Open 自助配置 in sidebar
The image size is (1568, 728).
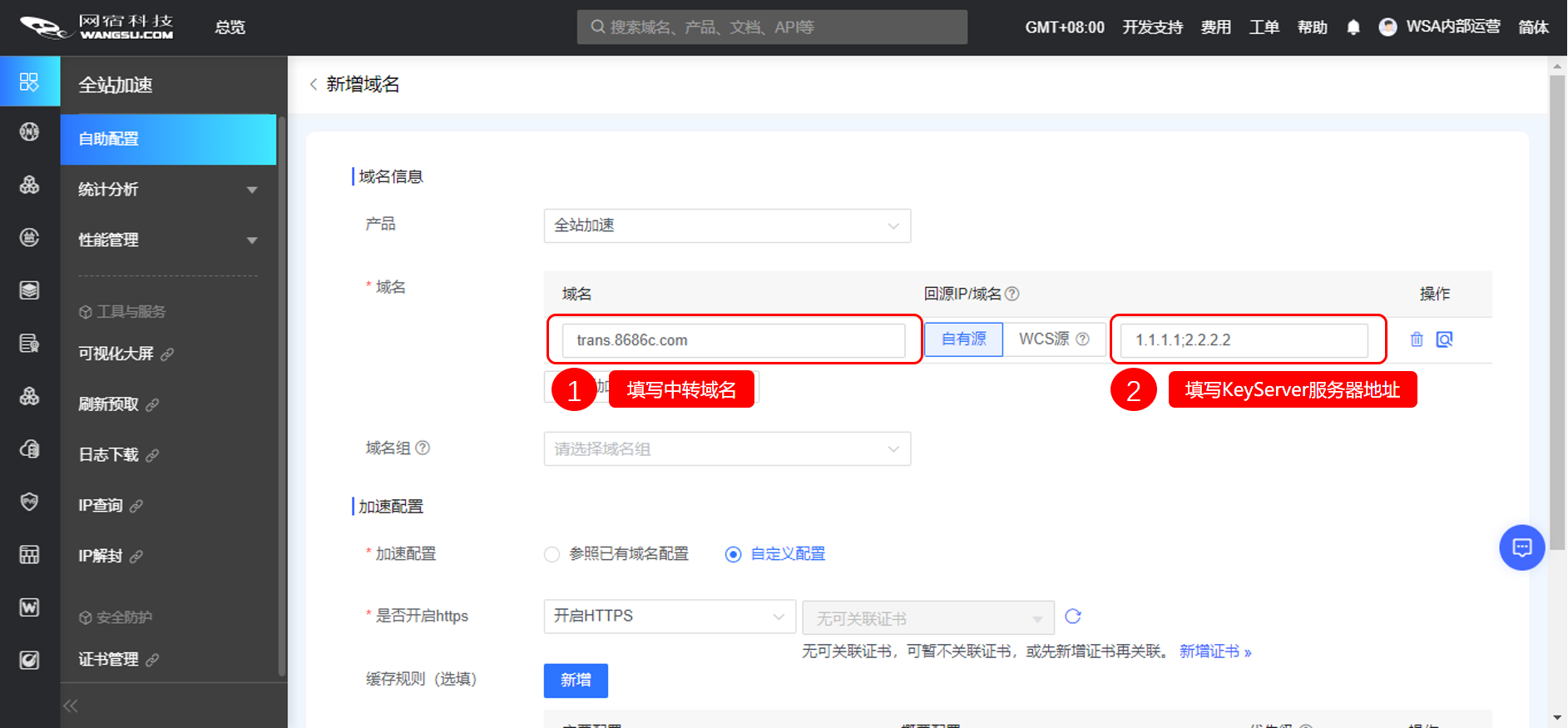(168, 139)
